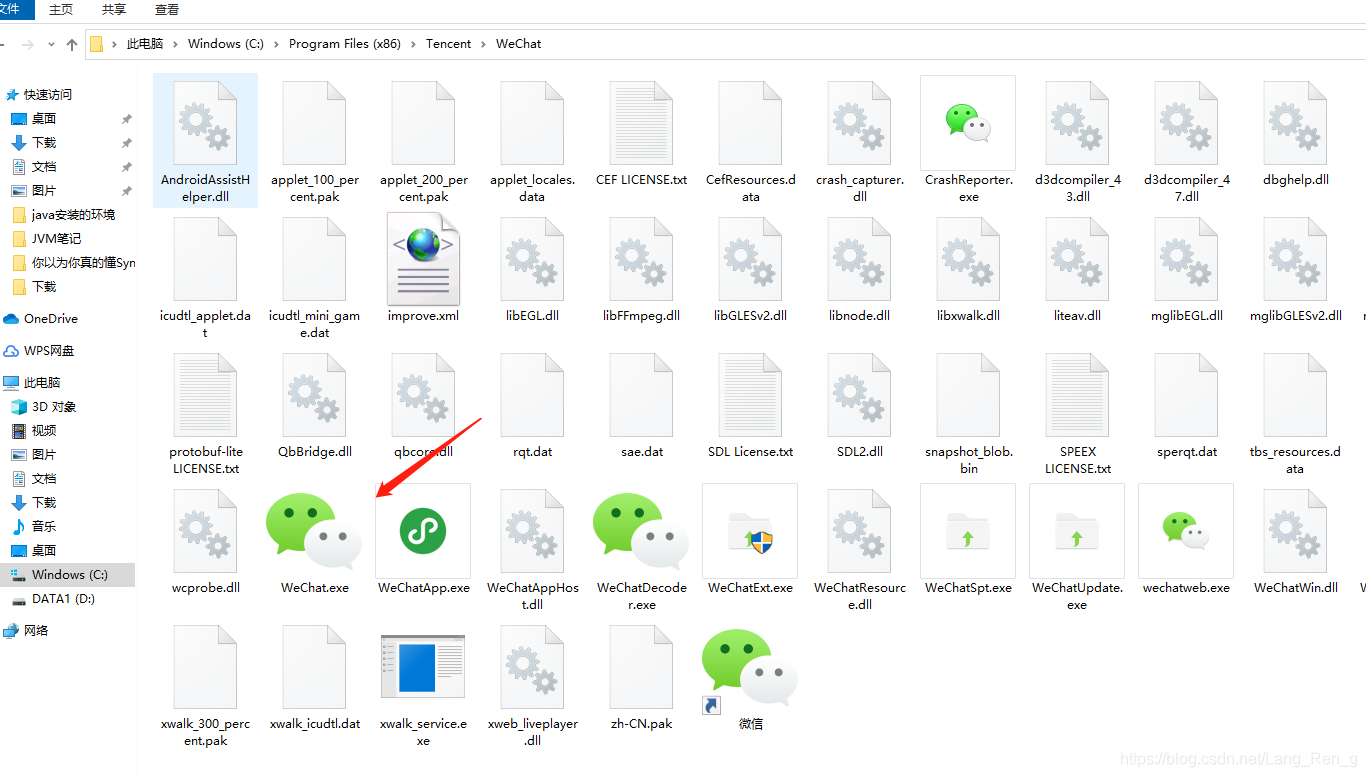This screenshot has width=1366, height=777.
Task: Select the SPEEX LICENSE.txt file icon
Action: 1077,395
